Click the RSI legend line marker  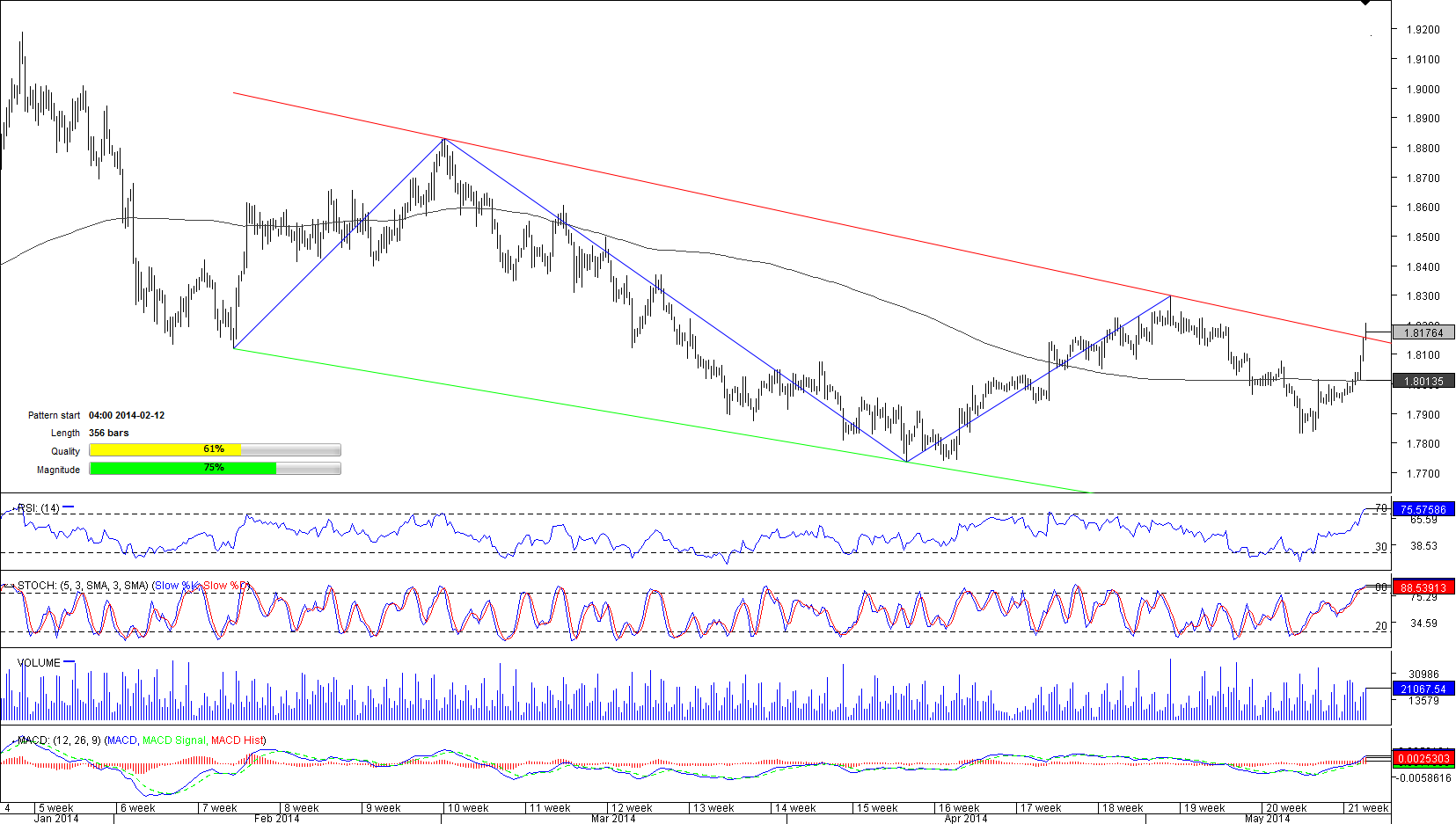click(x=69, y=507)
